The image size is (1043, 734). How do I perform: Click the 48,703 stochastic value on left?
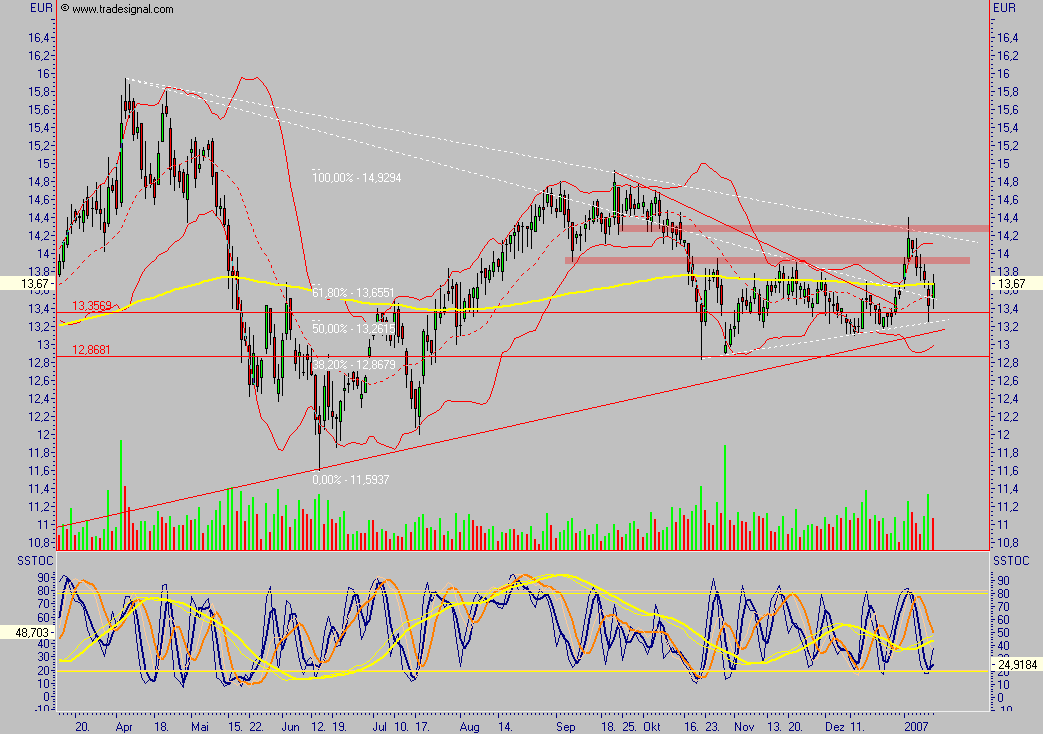click(27, 634)
